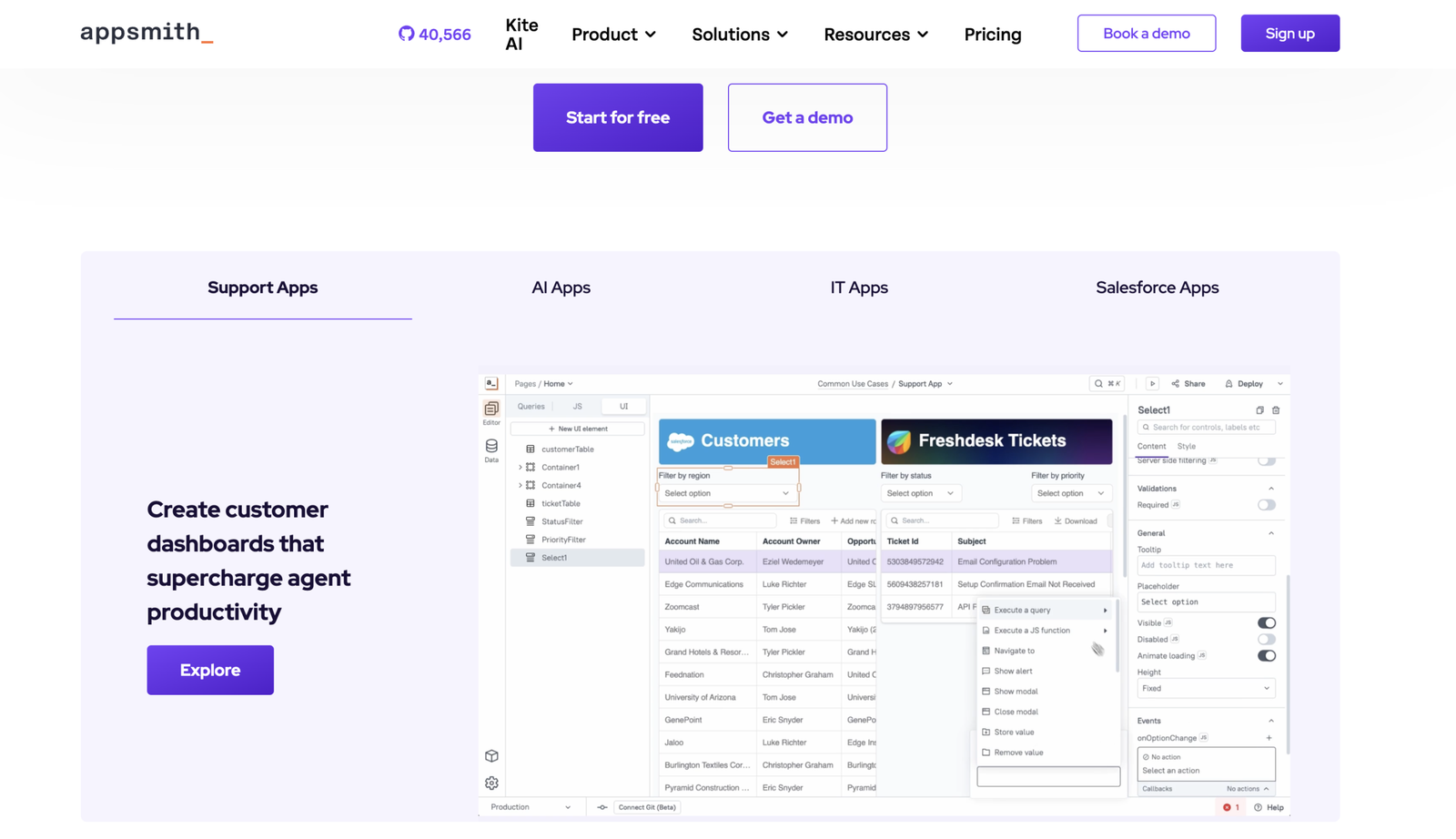Toggle the Disabled switch
The image size is (1456, 839).
click(1267, 640)
